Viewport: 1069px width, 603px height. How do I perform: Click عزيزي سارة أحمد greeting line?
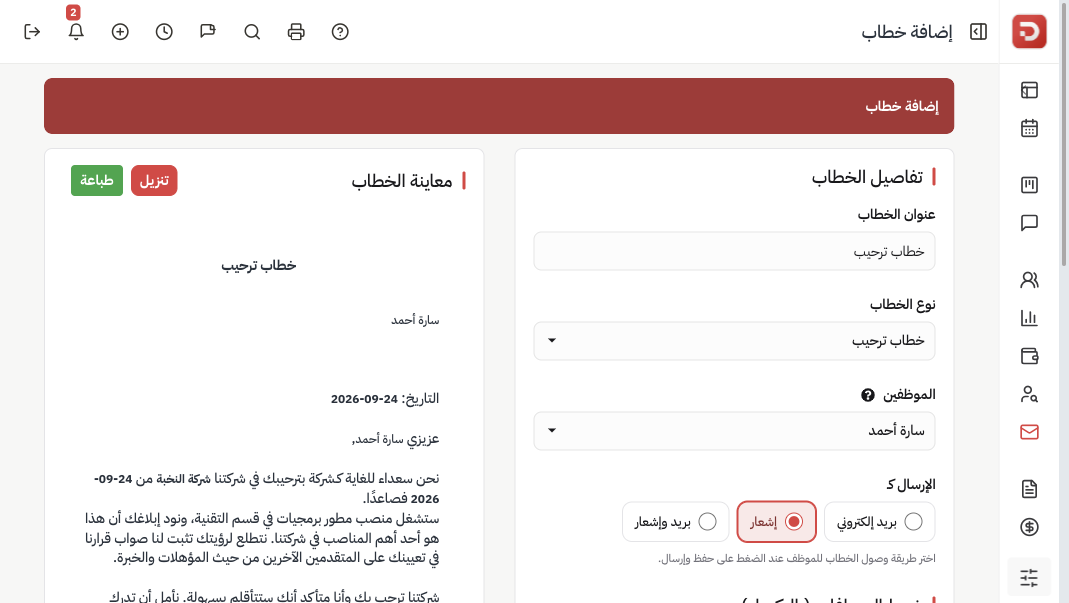(x=395, y=439)
